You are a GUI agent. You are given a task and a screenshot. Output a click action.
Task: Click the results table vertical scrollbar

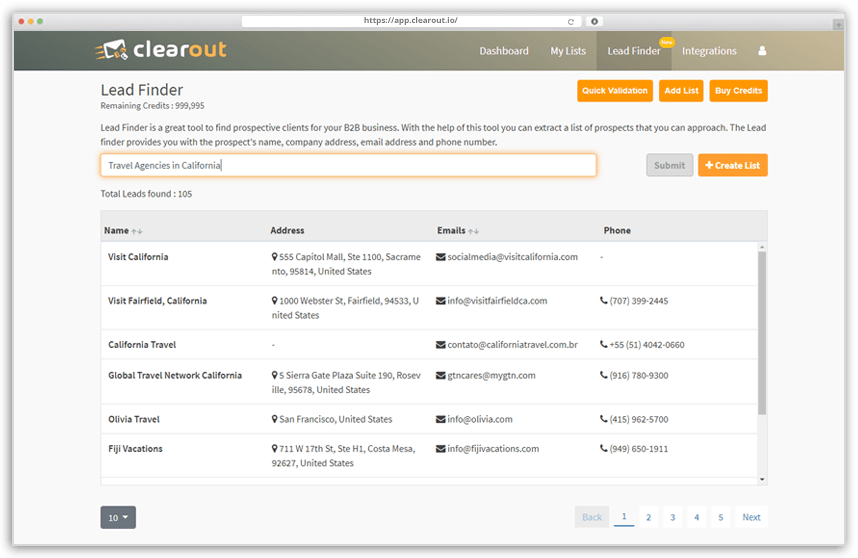(762, 333)
